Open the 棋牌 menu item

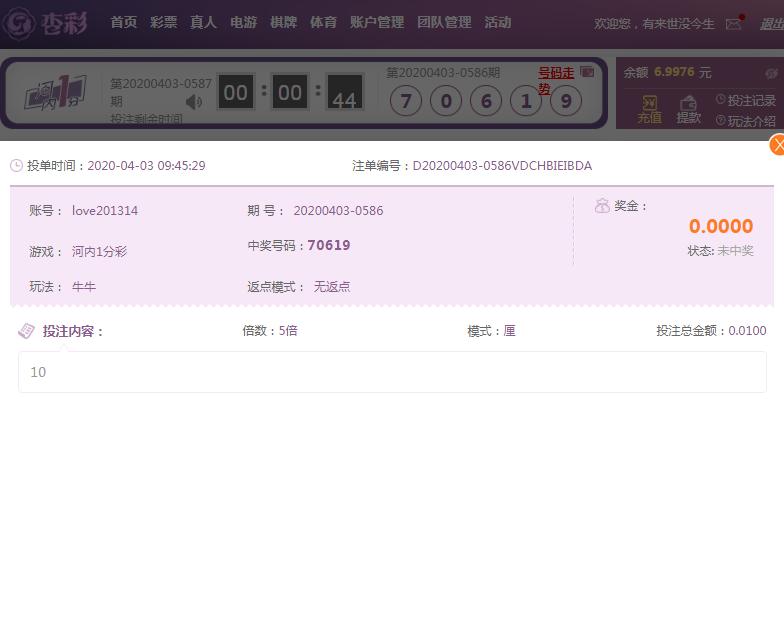[283, 22]
